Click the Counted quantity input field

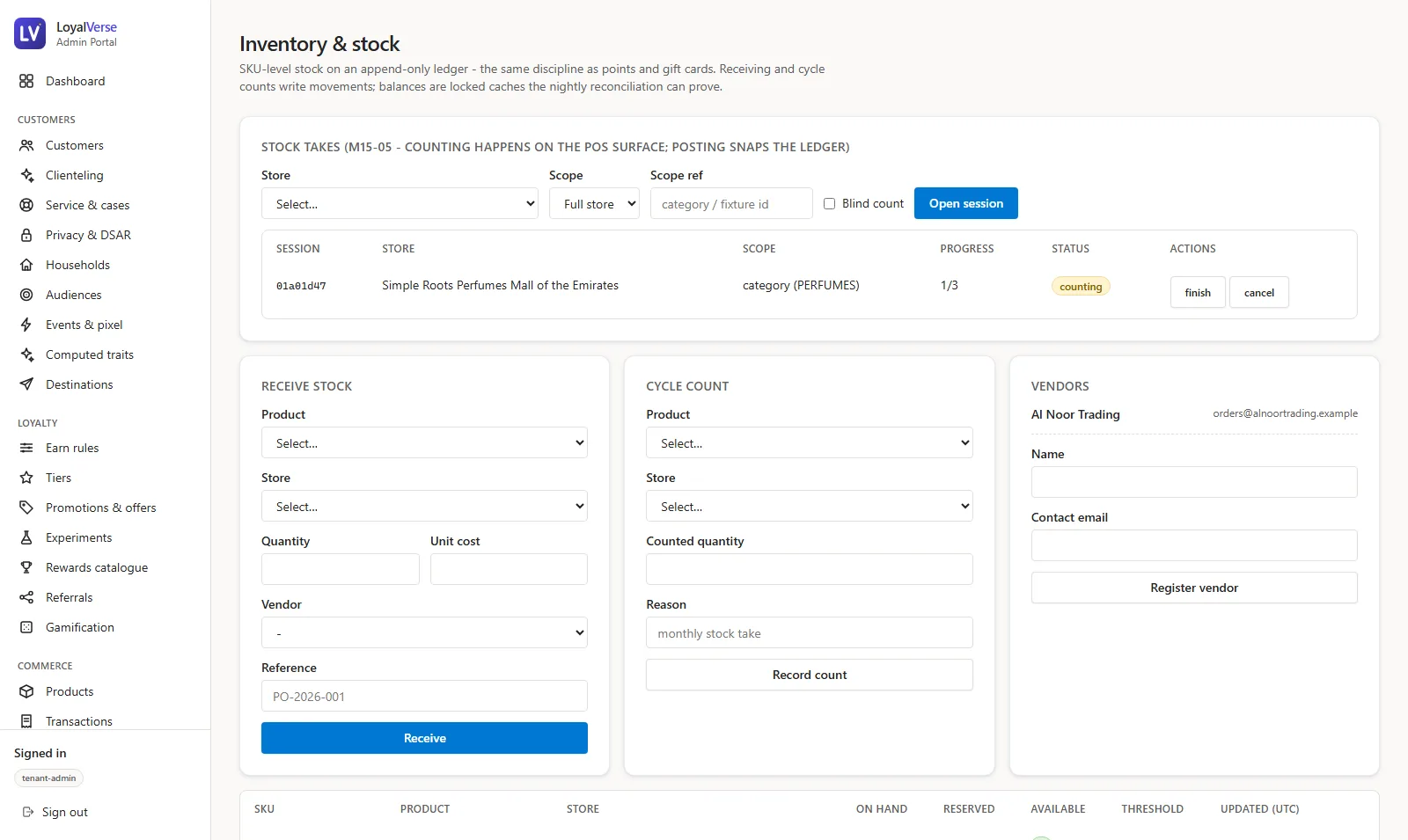(810, 569)
